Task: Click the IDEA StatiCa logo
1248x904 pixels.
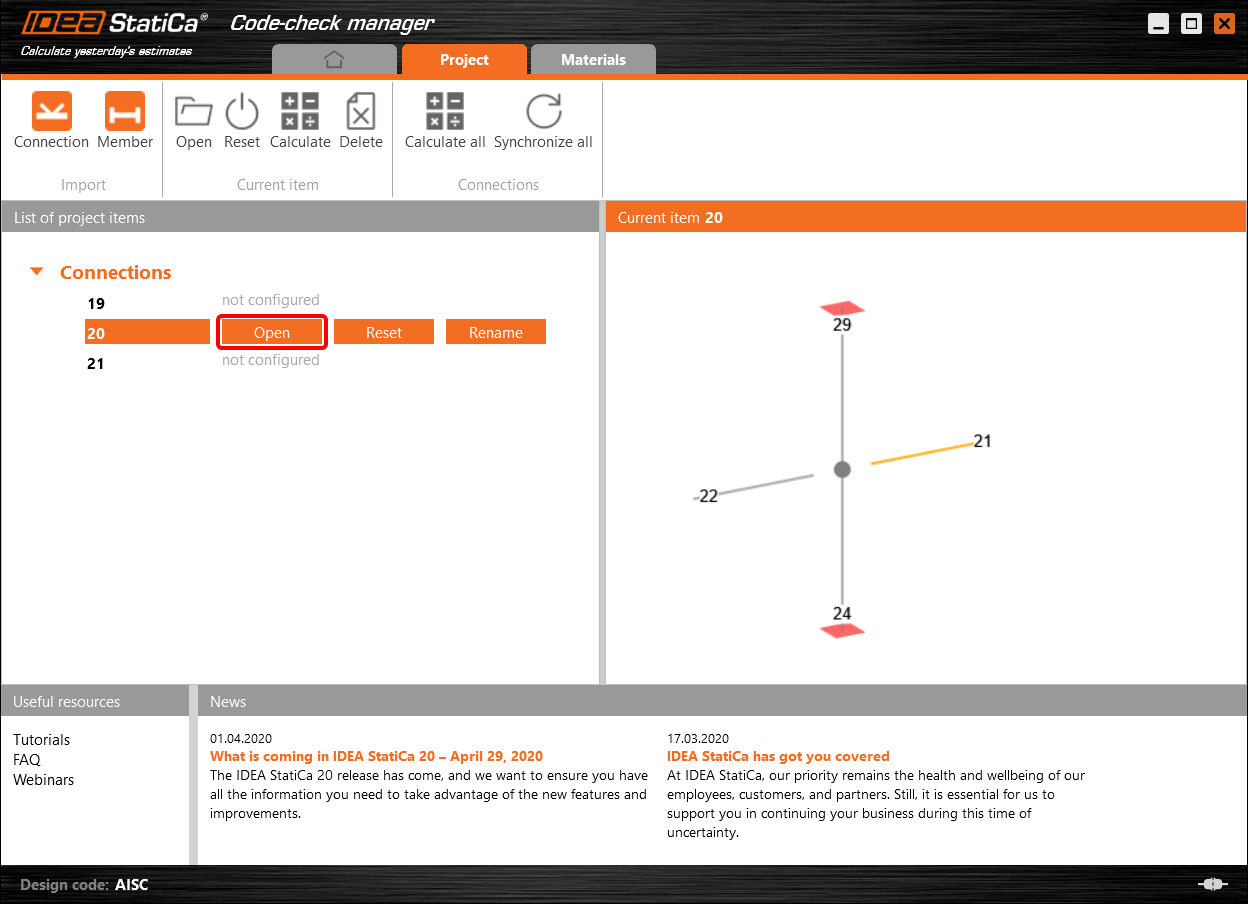Action: tap(115, 21)
